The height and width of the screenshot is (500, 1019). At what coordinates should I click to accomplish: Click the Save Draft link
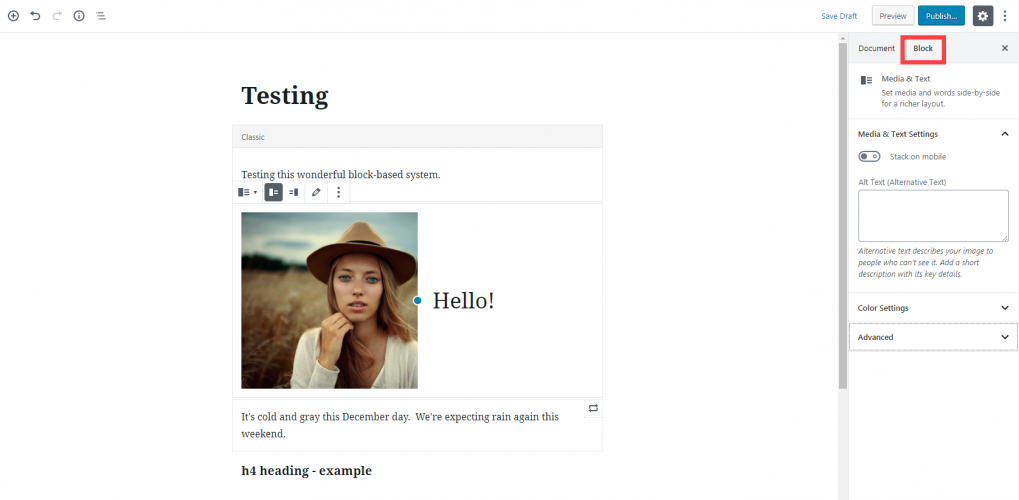[x=839, y=16]
